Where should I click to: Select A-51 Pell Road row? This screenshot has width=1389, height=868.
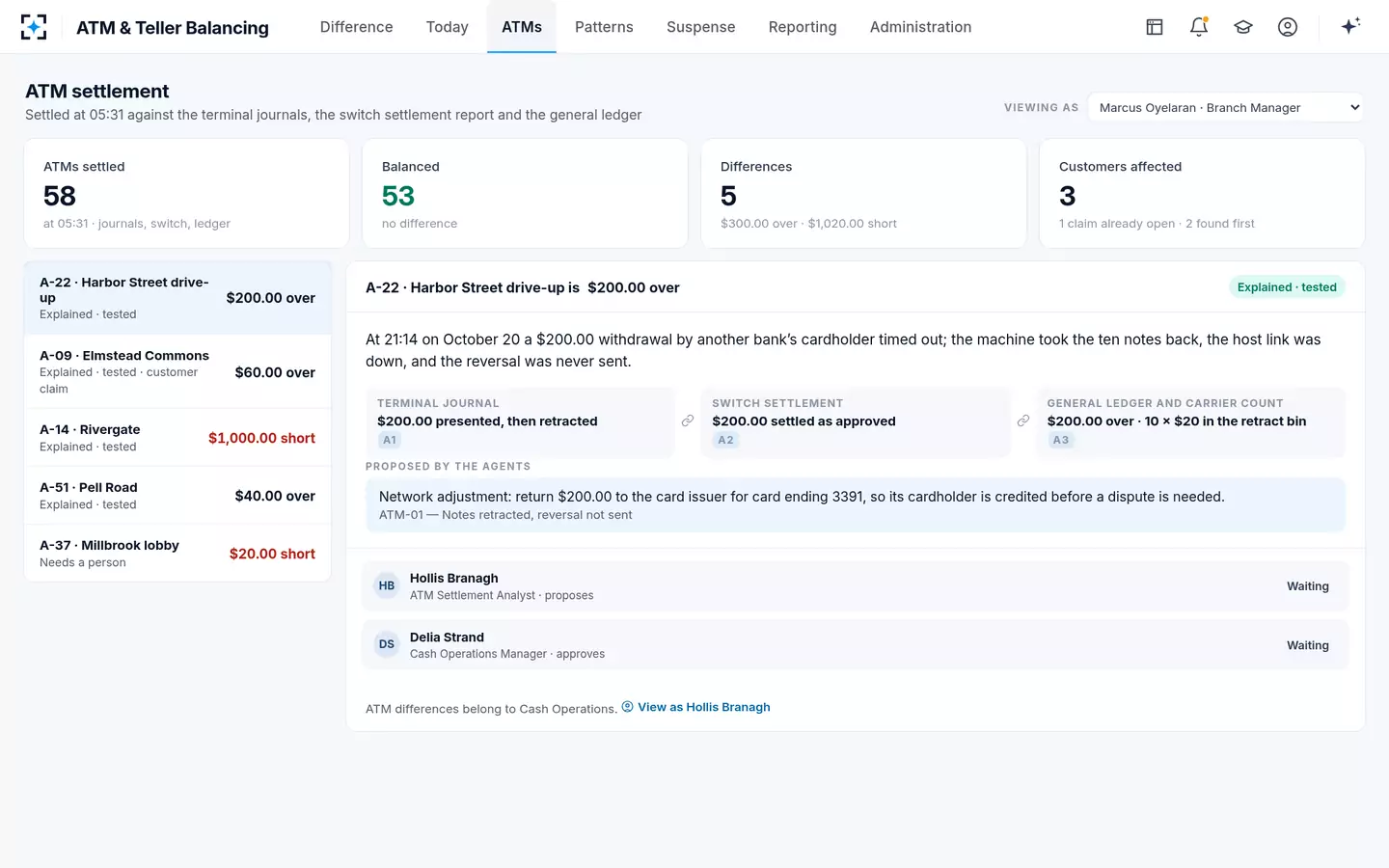click(177, 496)
